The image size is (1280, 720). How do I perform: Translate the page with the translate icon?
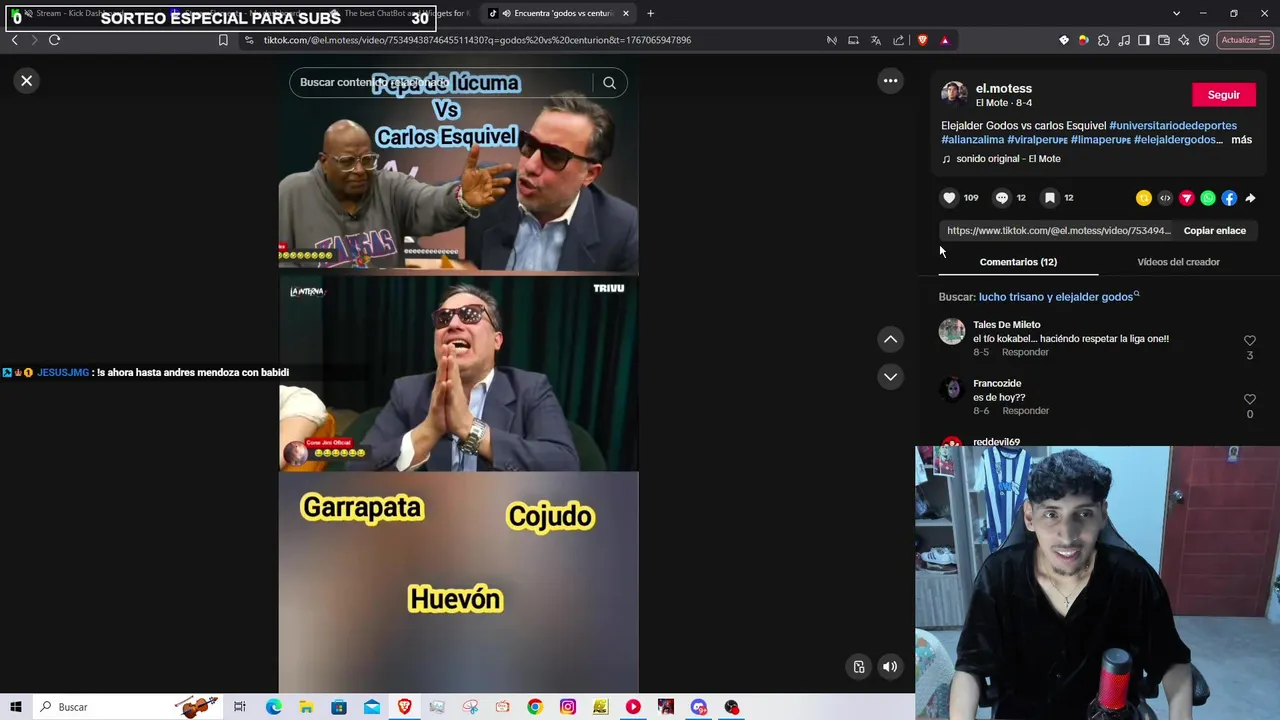876,40
